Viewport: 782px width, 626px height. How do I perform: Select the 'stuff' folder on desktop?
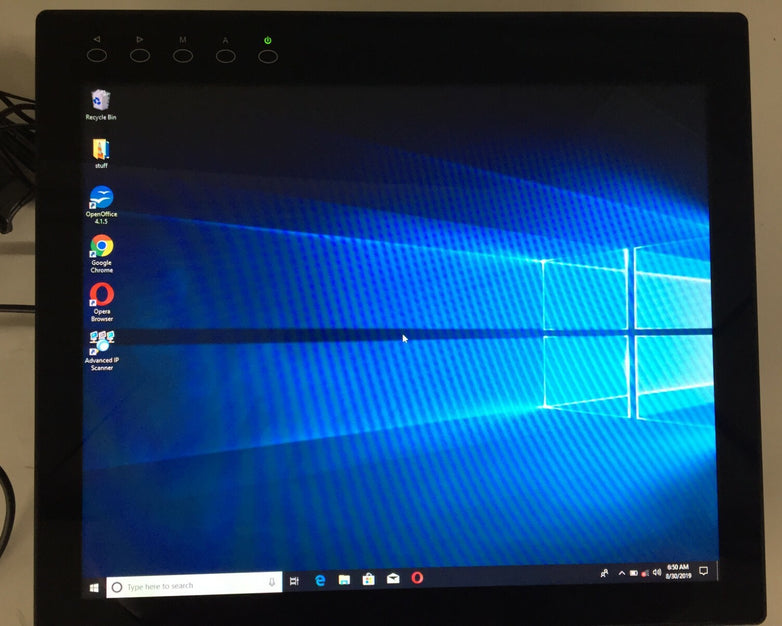pos(101,154)
